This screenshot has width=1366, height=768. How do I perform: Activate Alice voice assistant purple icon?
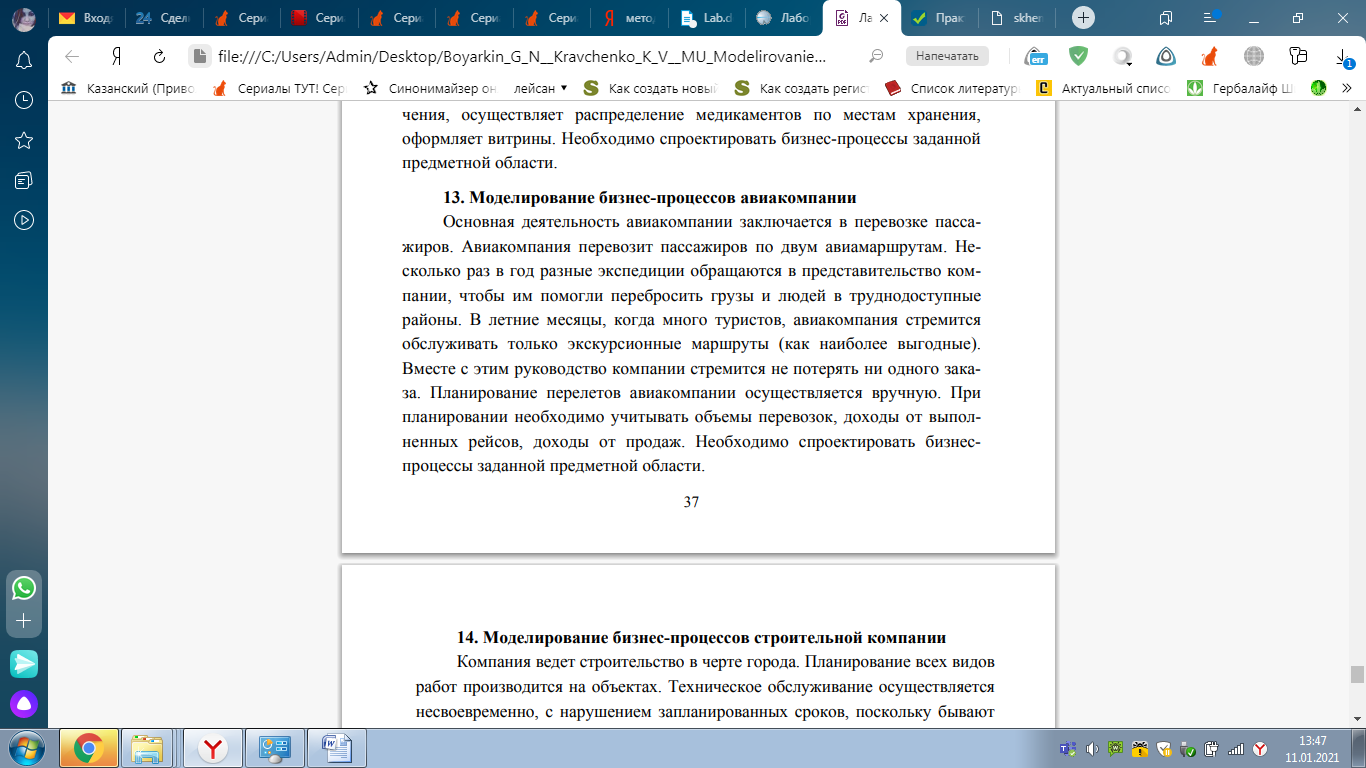pos(24,704)
